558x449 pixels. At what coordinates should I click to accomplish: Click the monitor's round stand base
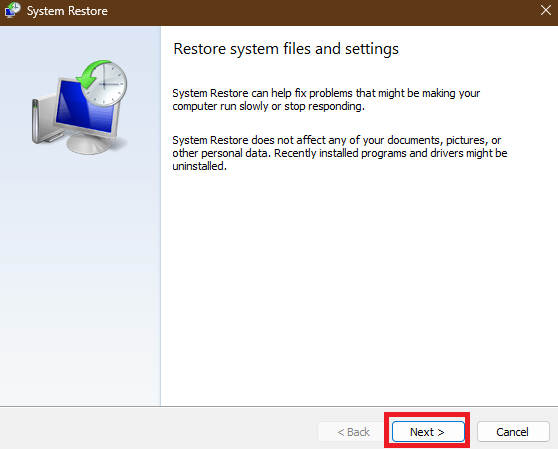pyautogui.click(x=90, y=144)
